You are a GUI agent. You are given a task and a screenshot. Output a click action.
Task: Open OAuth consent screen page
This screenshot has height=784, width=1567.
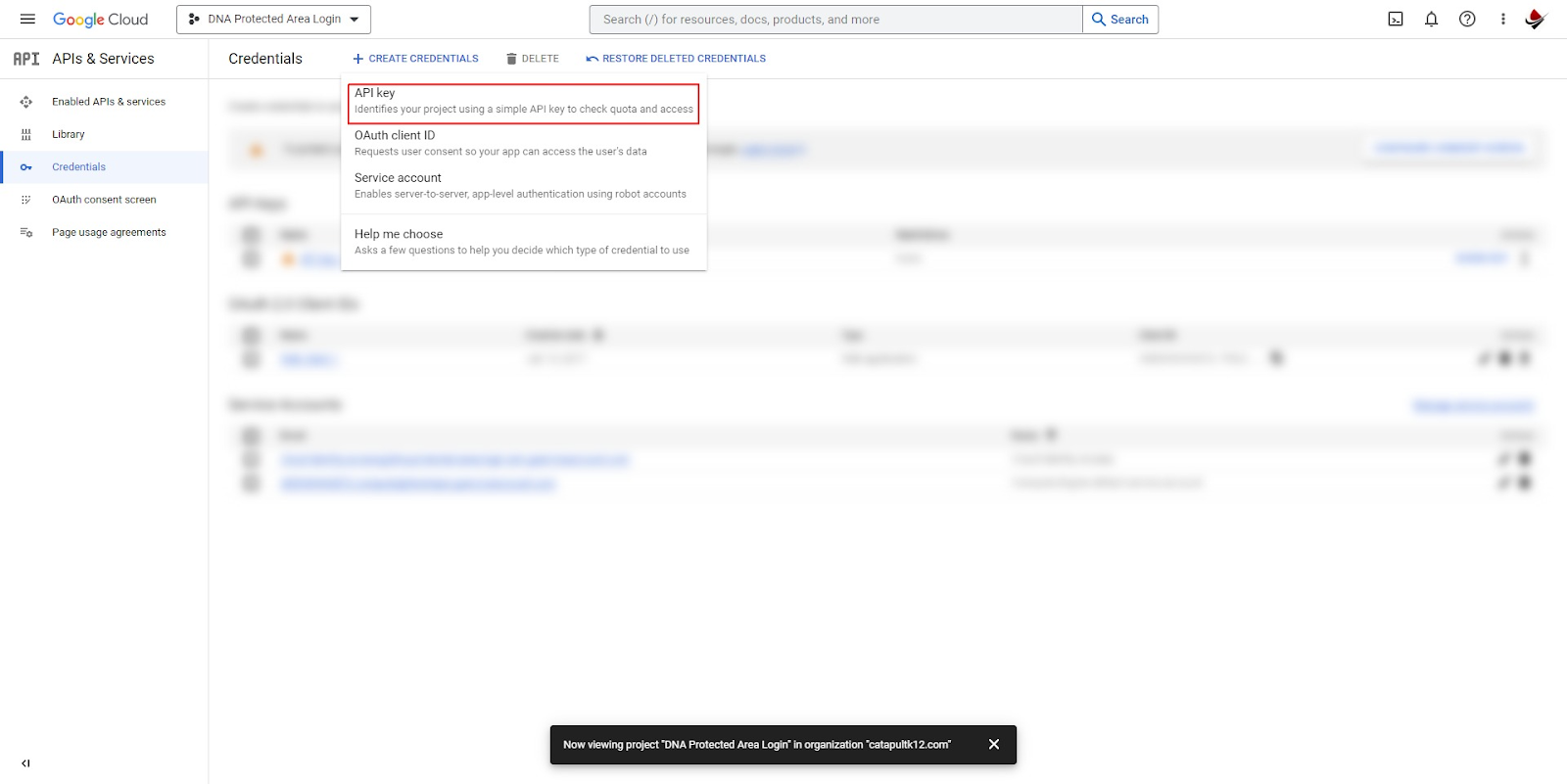tap(104, 200)
